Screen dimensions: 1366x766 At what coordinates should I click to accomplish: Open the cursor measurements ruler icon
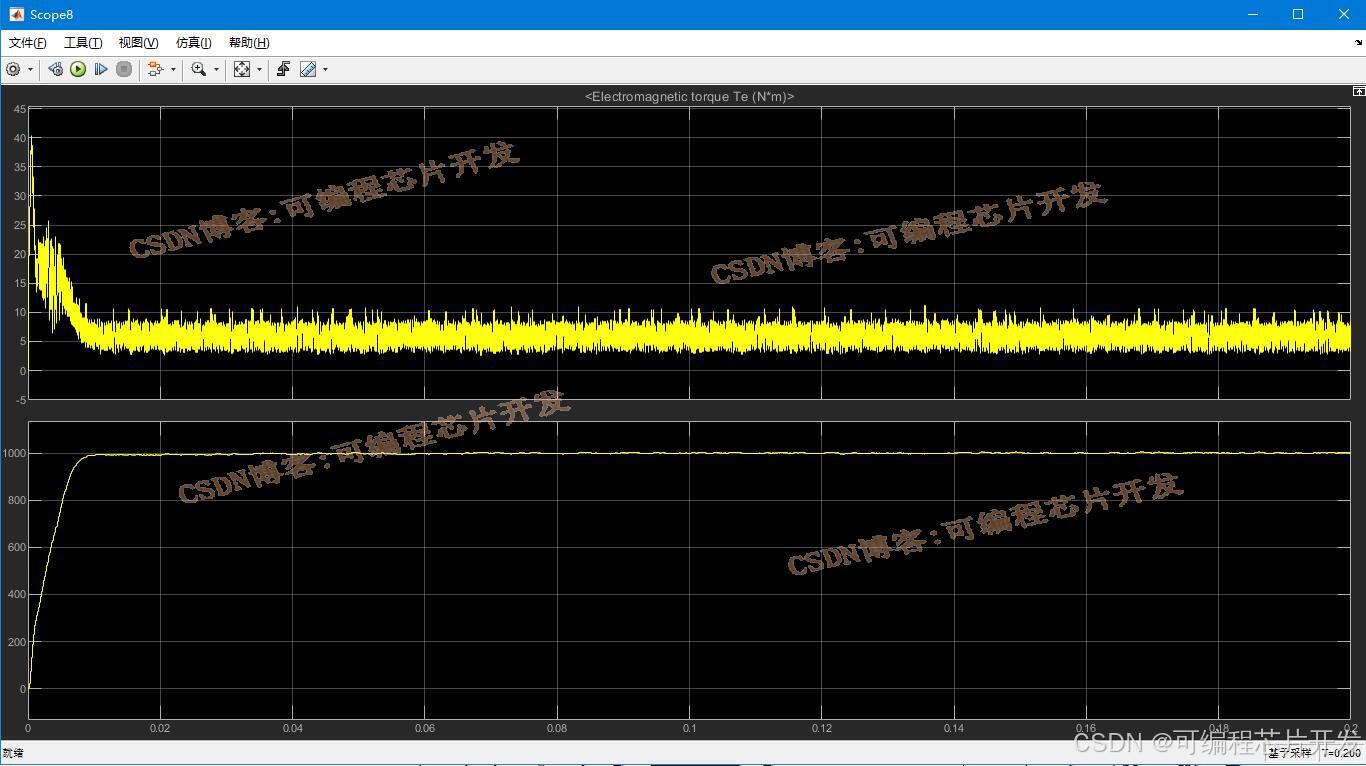[308, 69]
